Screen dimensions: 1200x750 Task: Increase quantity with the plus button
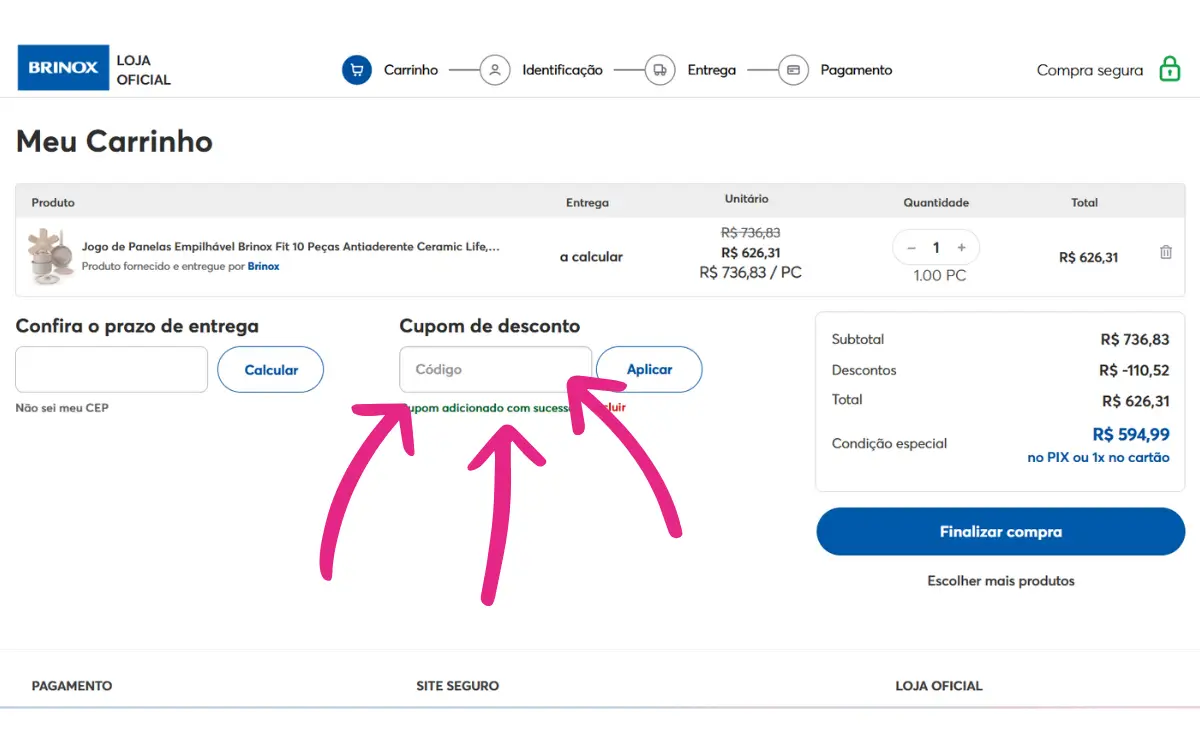click(x=961, y=247)
